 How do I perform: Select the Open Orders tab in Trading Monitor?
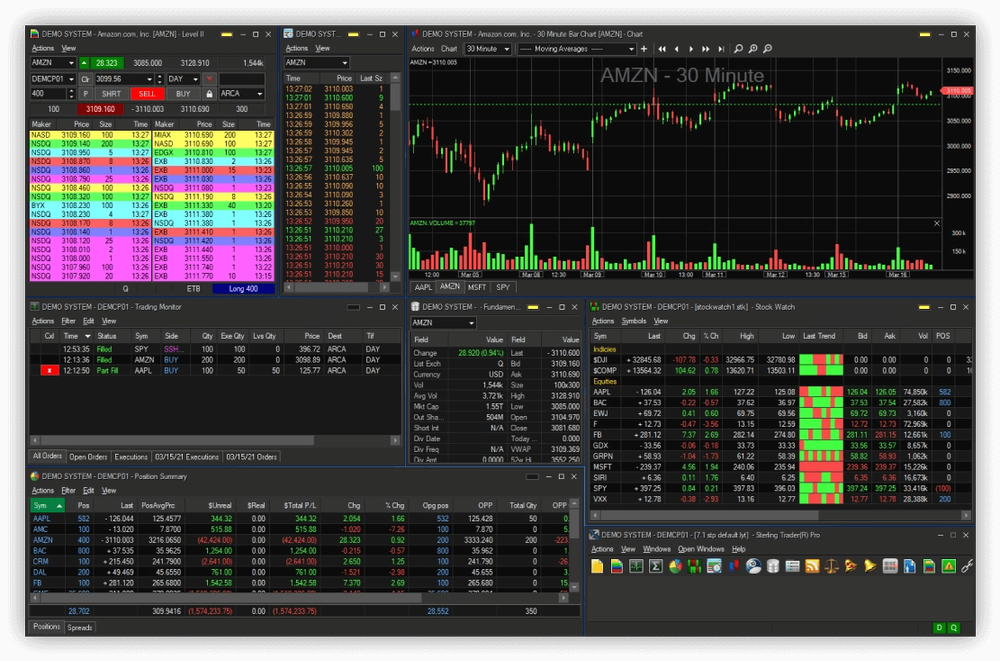[88, 457]
